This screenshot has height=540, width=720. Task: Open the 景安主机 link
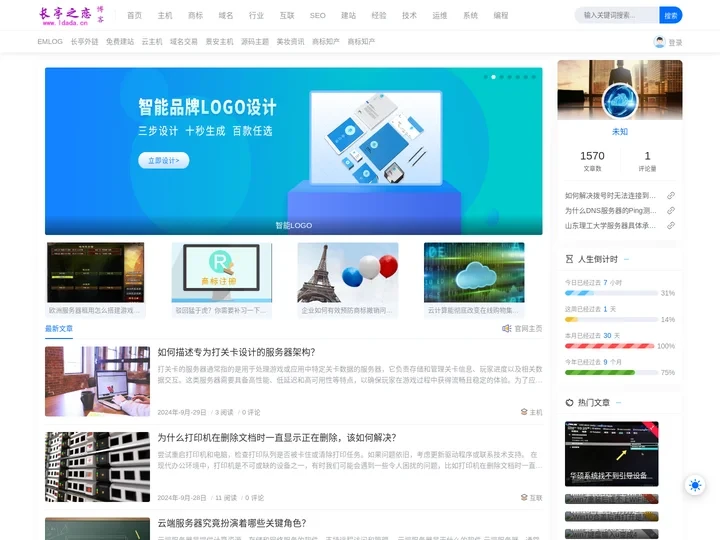pos(219,41)
